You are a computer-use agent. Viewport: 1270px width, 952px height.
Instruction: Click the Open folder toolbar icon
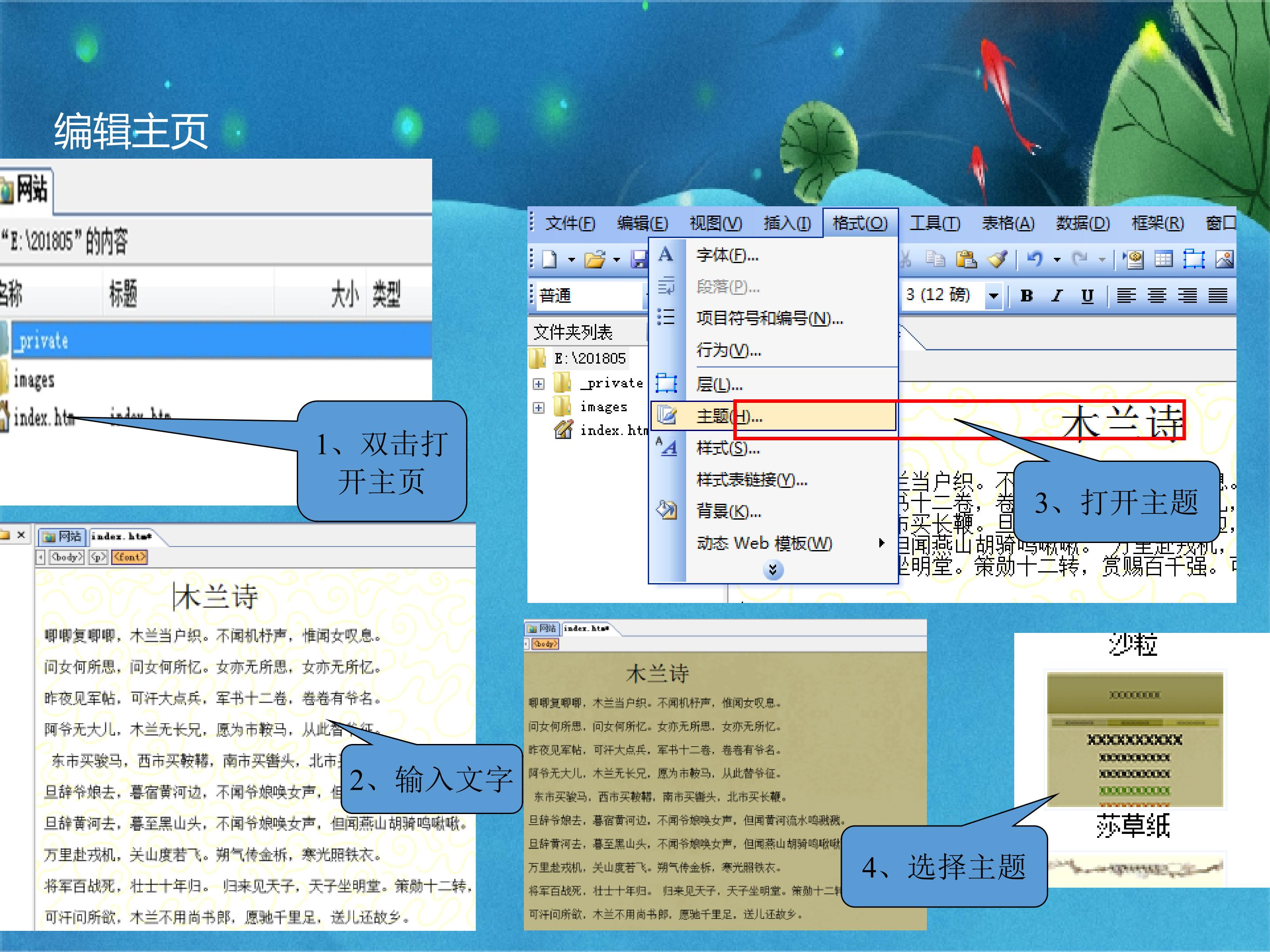coord(595,259)
